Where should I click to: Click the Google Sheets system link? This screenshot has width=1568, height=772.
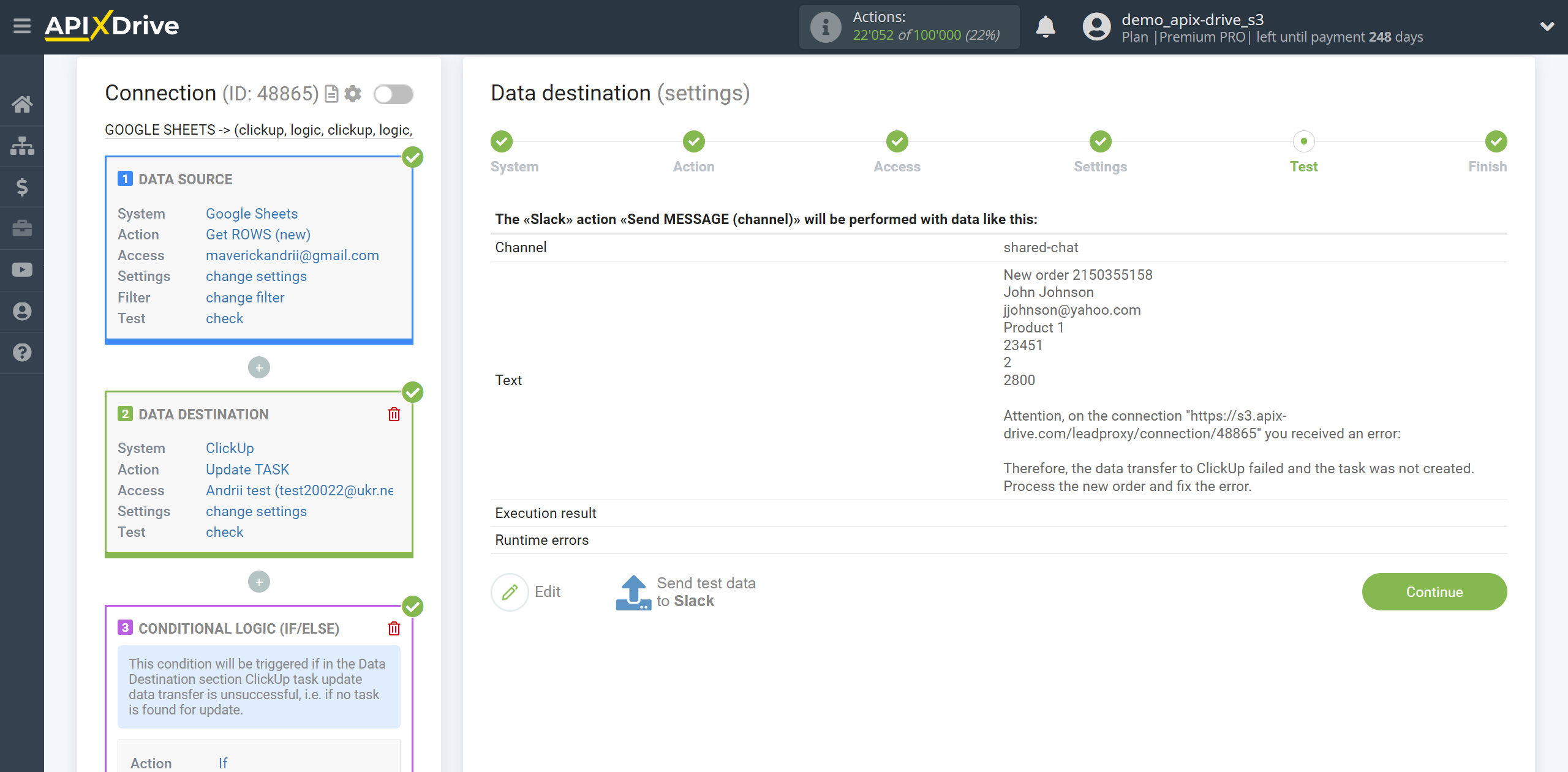point(252,214)
